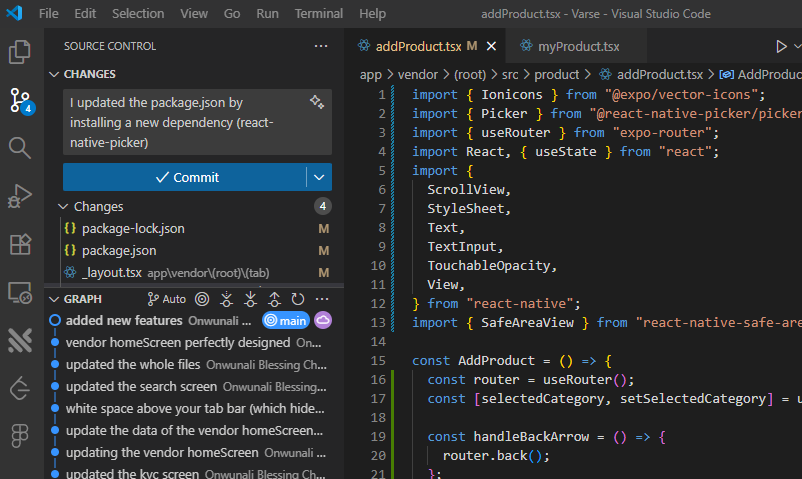
Task: Click line number 15 in the gutter
Action: [x=378, y=361]
